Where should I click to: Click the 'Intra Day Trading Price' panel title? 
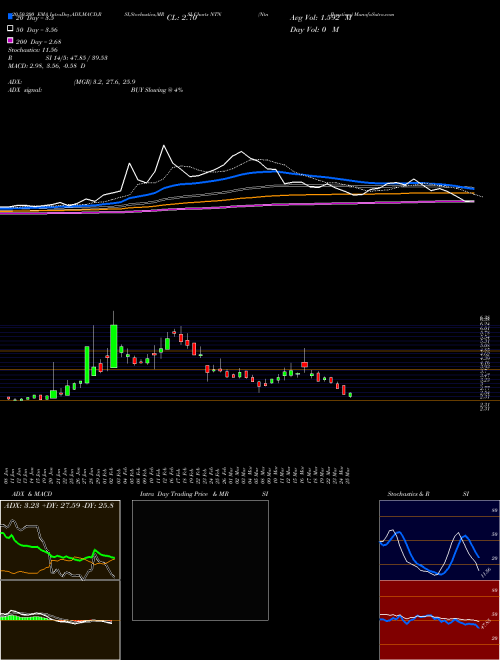pos(174,494)
